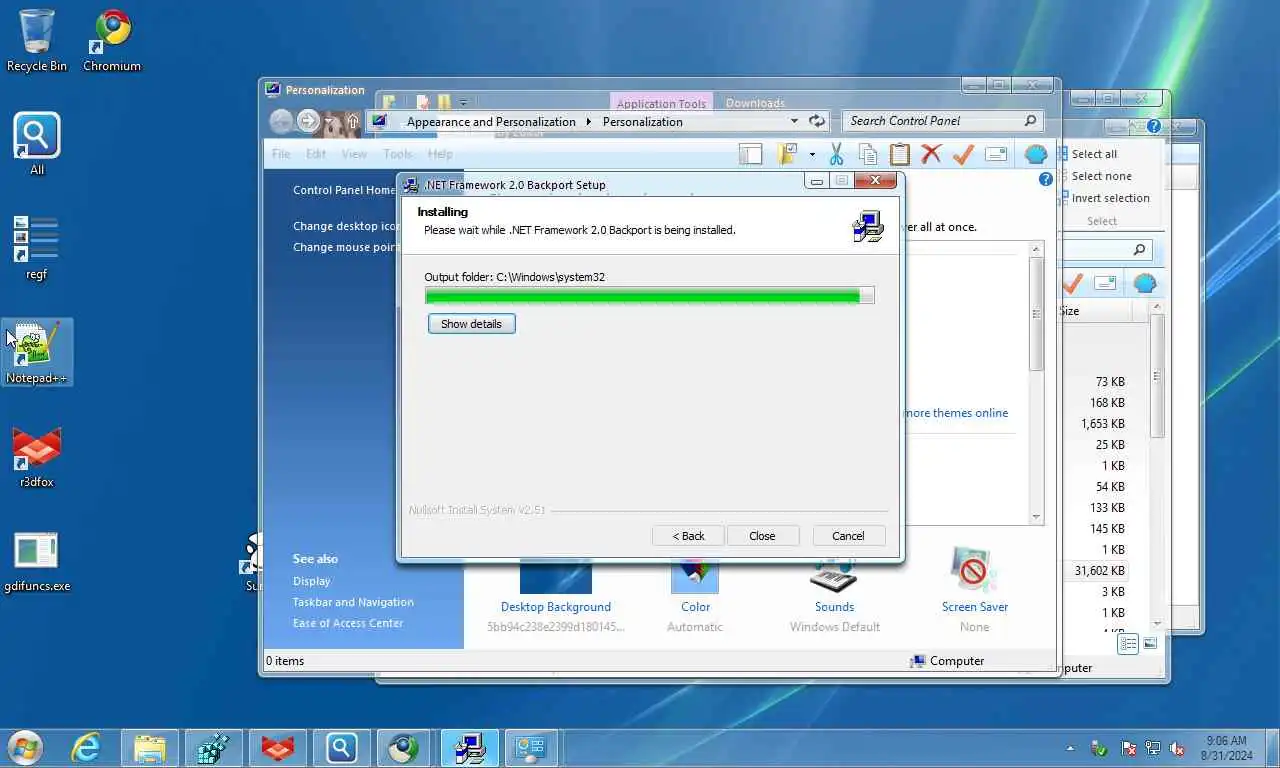Click the more themes online link
Image resolution: width=1280 pixels, height=768 pixels.
pos(956,413)
